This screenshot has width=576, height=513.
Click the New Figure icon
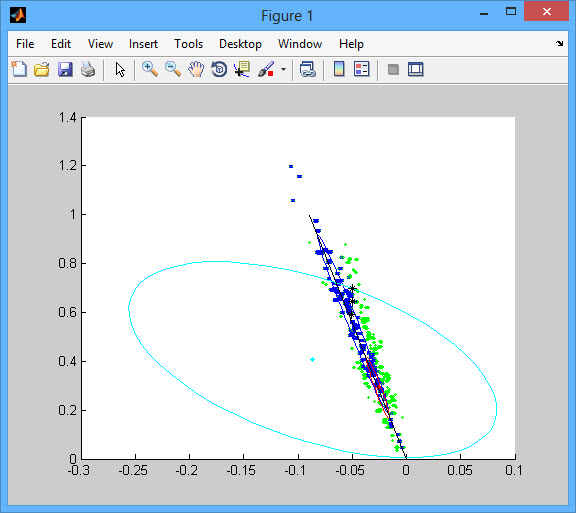point(19,69)
